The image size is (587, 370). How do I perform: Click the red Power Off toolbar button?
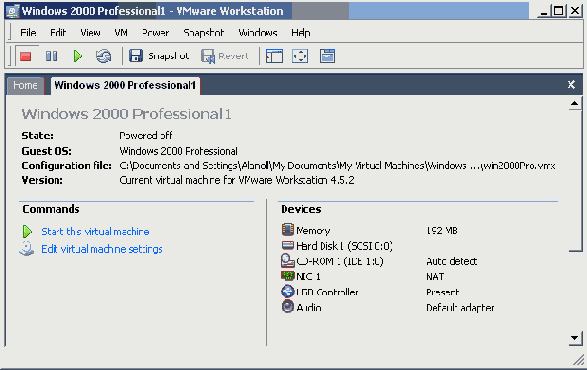26,56
